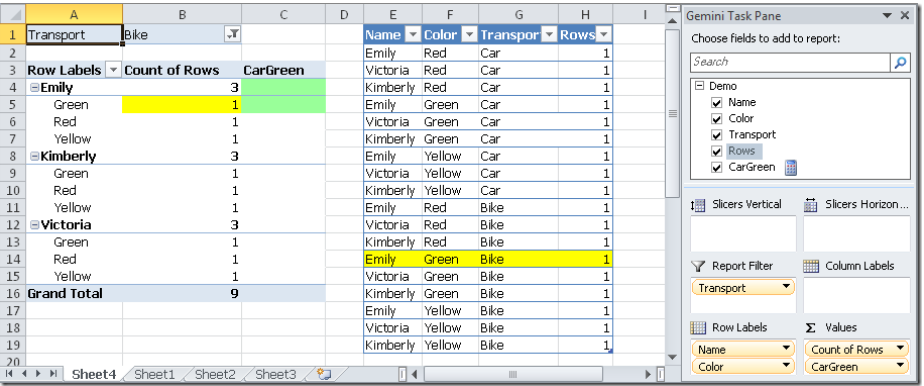Select row 16 header
The height and width of the screenshot is (386, 924).
pos(13,293)
